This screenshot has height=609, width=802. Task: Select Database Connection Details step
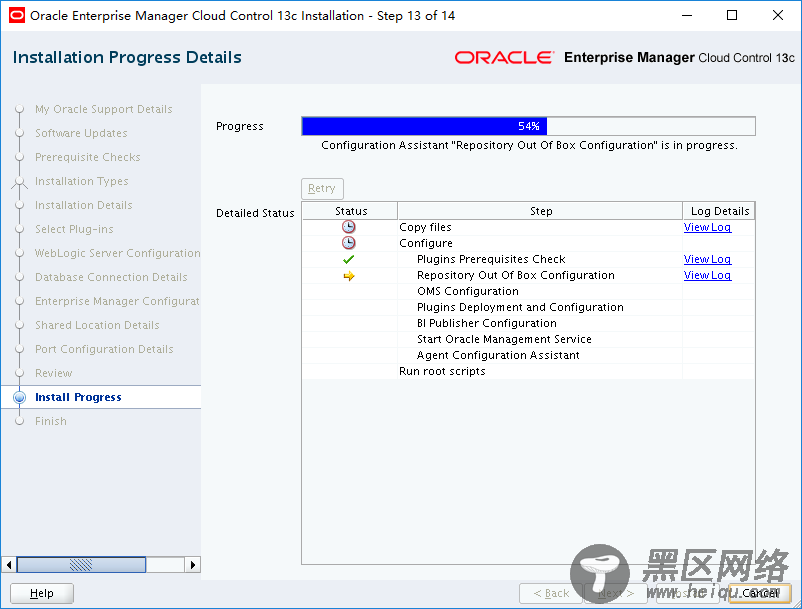click(x=111, y=277)
